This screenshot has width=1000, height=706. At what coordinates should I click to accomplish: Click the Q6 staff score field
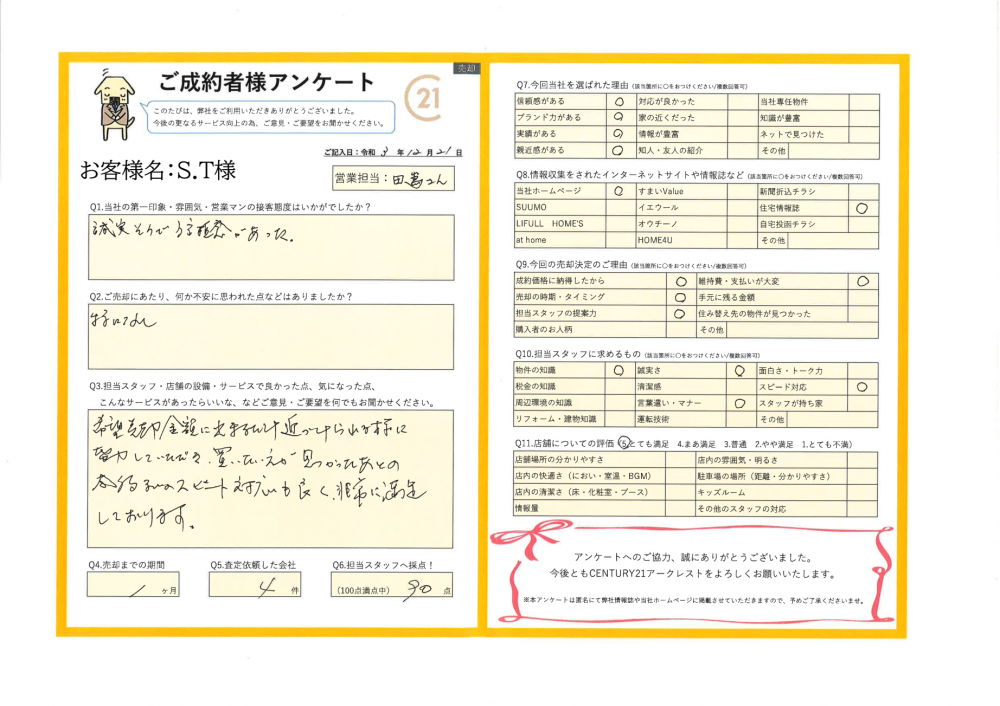pos(392,588)
